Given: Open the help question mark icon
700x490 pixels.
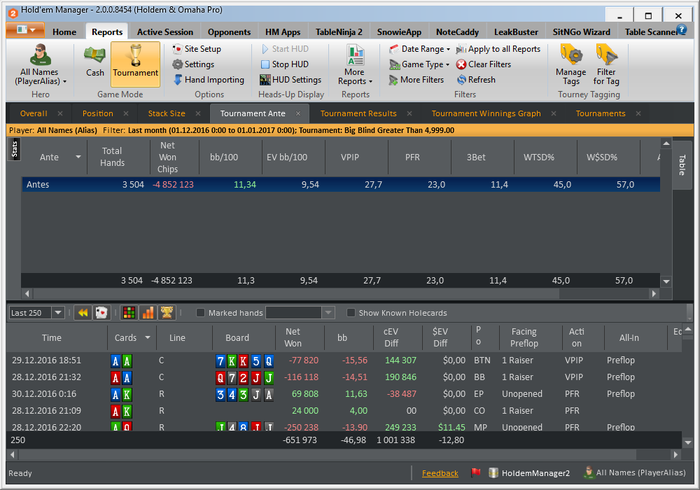Looking at the screenshot, I should 681,29.
